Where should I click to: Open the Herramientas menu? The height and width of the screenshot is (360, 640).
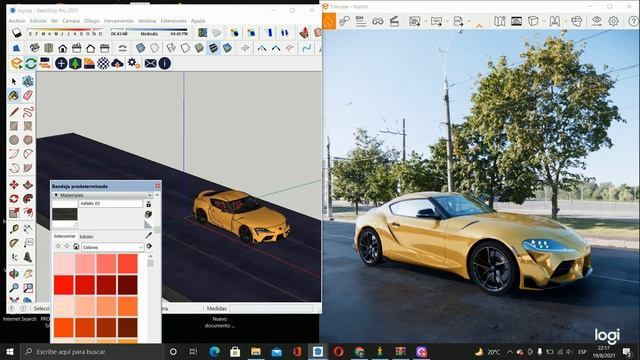[x=118, y=21]
